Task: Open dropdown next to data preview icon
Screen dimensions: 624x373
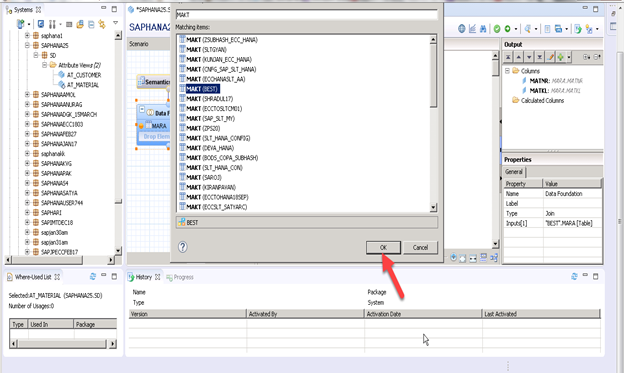Action: pos(536,29)
